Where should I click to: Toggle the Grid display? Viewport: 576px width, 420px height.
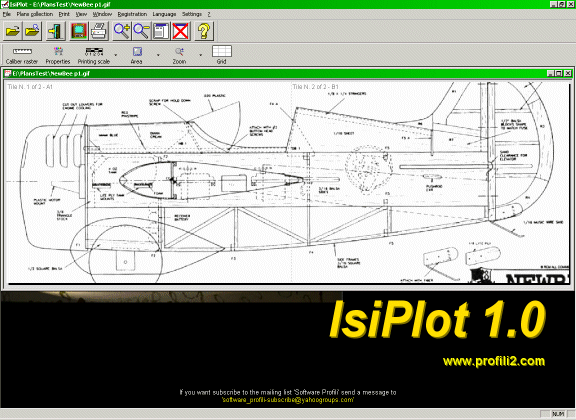coord(222,55)
